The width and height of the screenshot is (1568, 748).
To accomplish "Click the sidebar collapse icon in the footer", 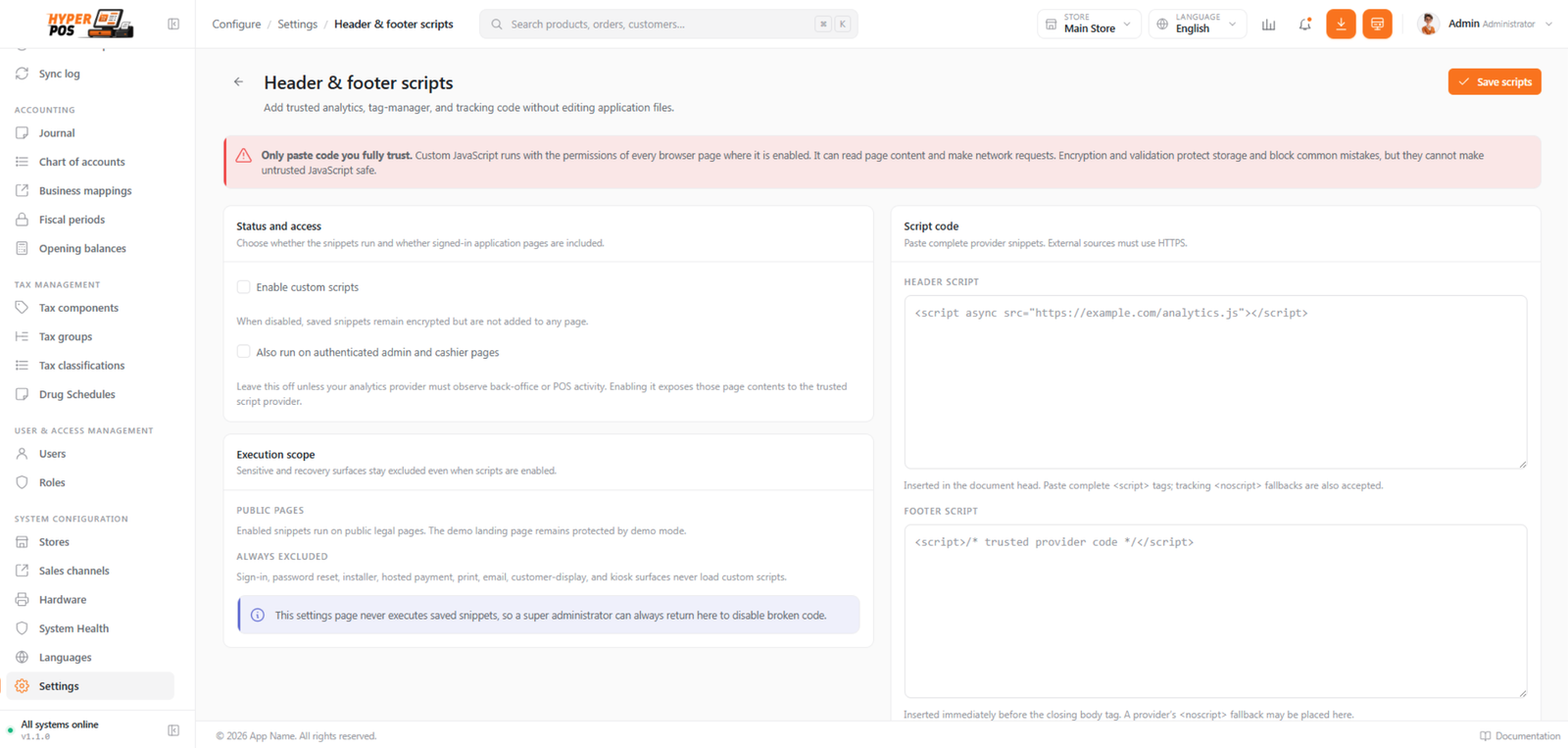I will coord(173,730).
